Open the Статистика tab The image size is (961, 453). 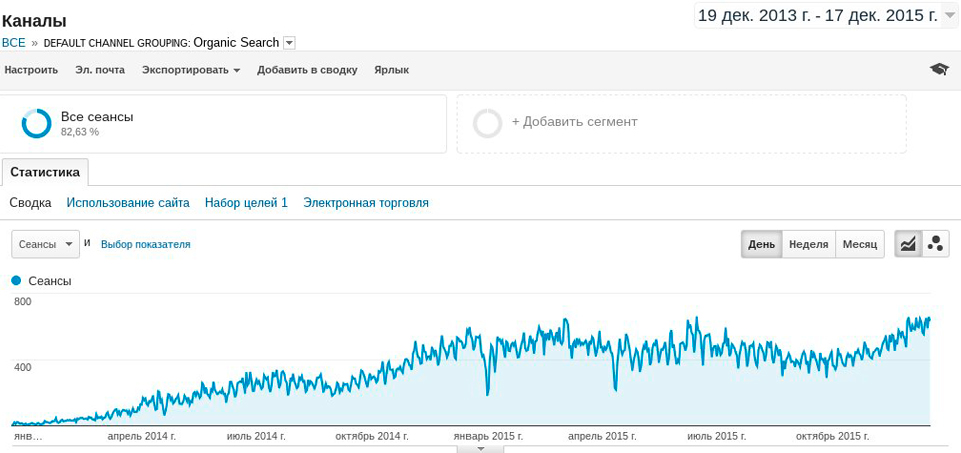45,172
